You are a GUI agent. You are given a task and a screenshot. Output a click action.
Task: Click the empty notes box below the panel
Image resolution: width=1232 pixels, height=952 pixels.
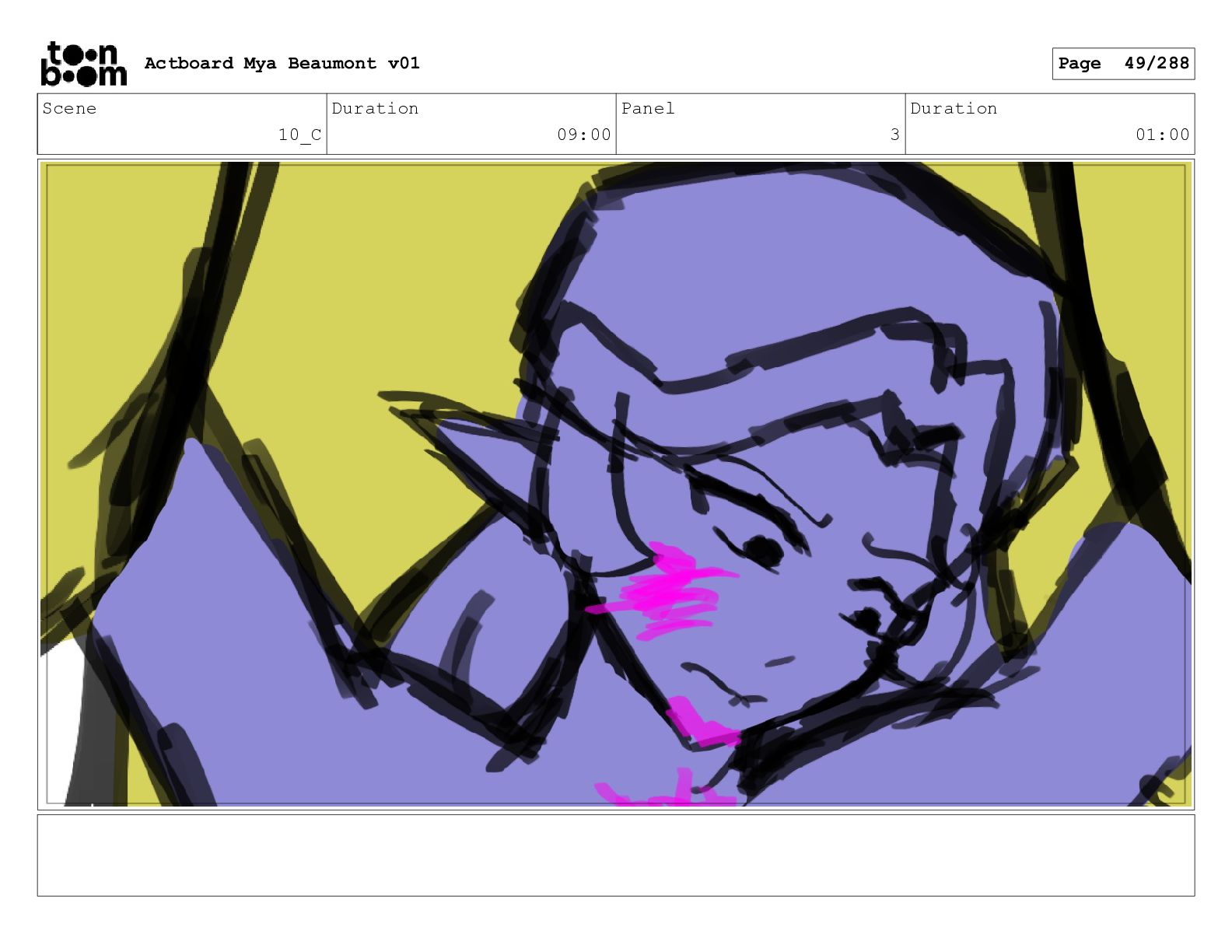pos(616,855)
